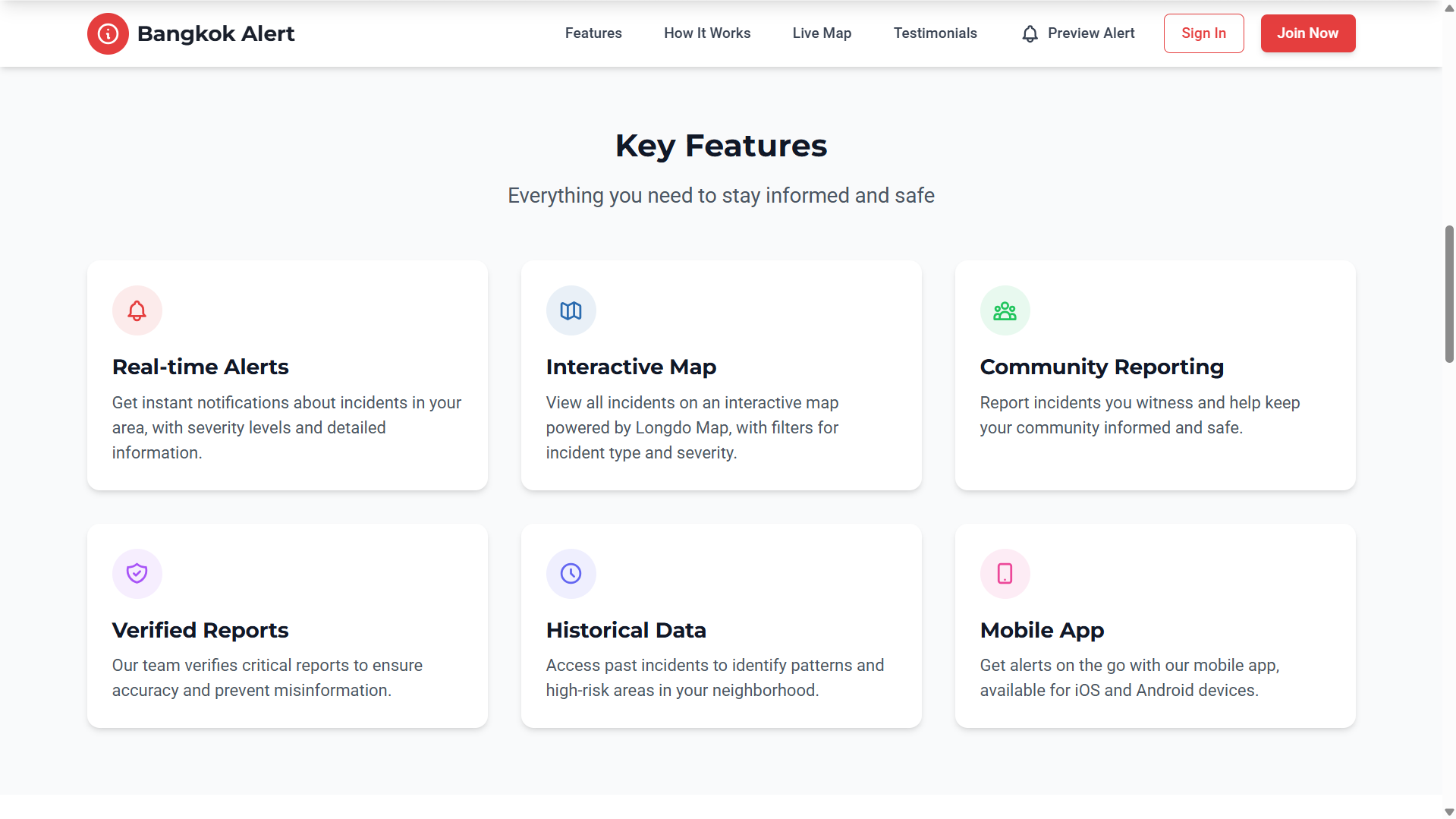Click the blue map Interactive Map icon
Screen dimensions: 1456x819
pos(571,310)
